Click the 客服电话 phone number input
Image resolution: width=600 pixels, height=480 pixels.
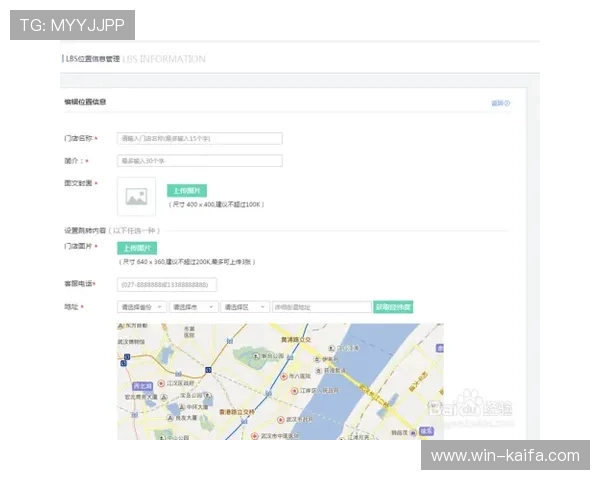[x=167, y=285]
